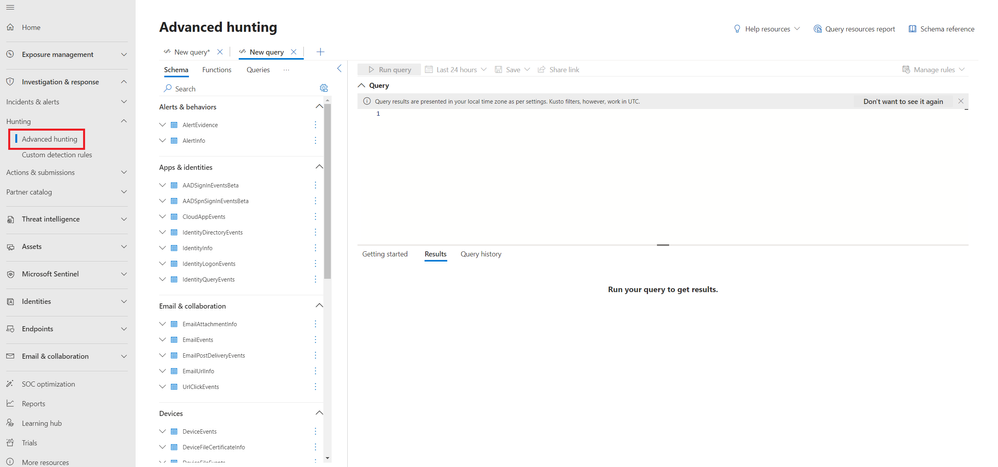Expand Incidents & alerts group
998x467 pixels.
[x=123, y=102]
